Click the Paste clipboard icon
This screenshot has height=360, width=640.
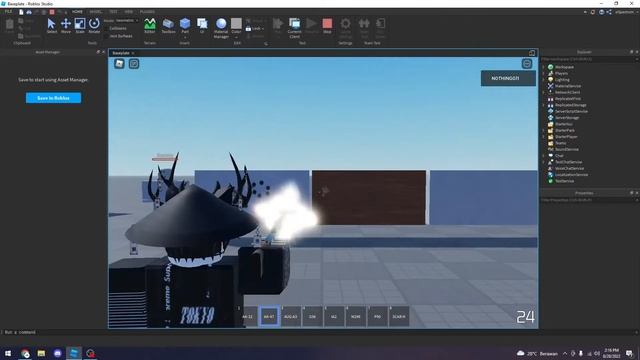pos(9,25)
